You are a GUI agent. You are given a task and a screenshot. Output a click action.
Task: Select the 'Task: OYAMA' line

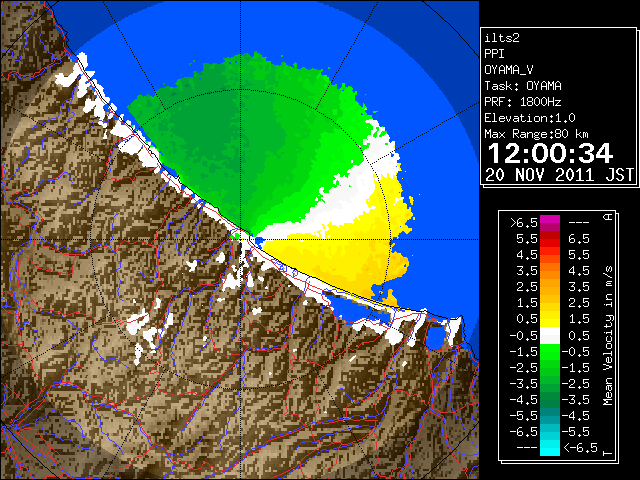523,86
